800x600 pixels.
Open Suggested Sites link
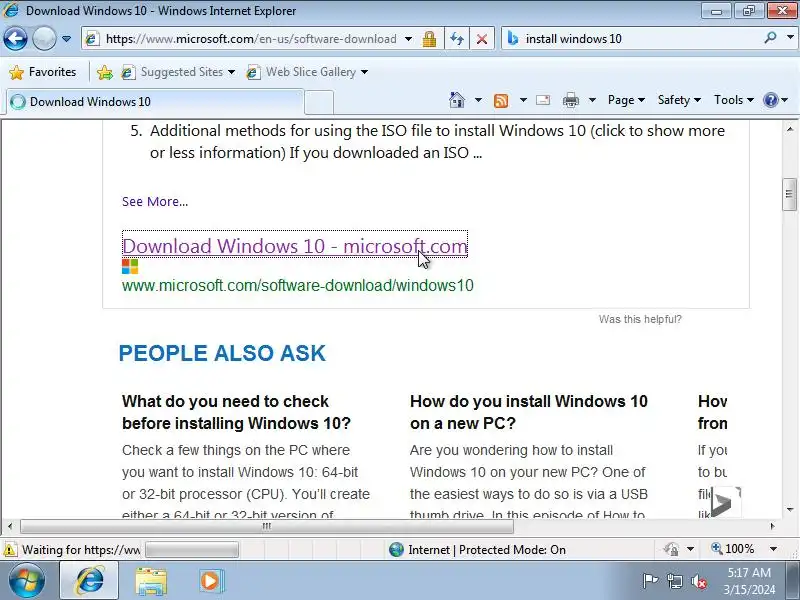(178, 72)
